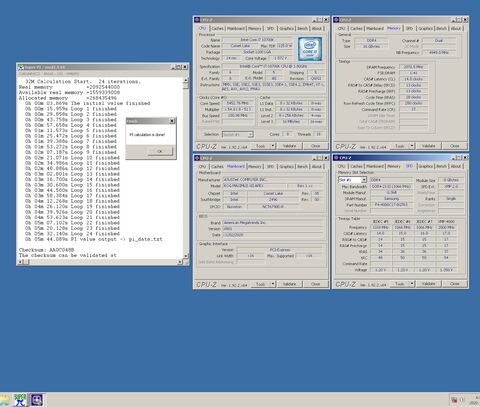Click the red system tray icon
The image size is (480, 407).
[454, 400]
